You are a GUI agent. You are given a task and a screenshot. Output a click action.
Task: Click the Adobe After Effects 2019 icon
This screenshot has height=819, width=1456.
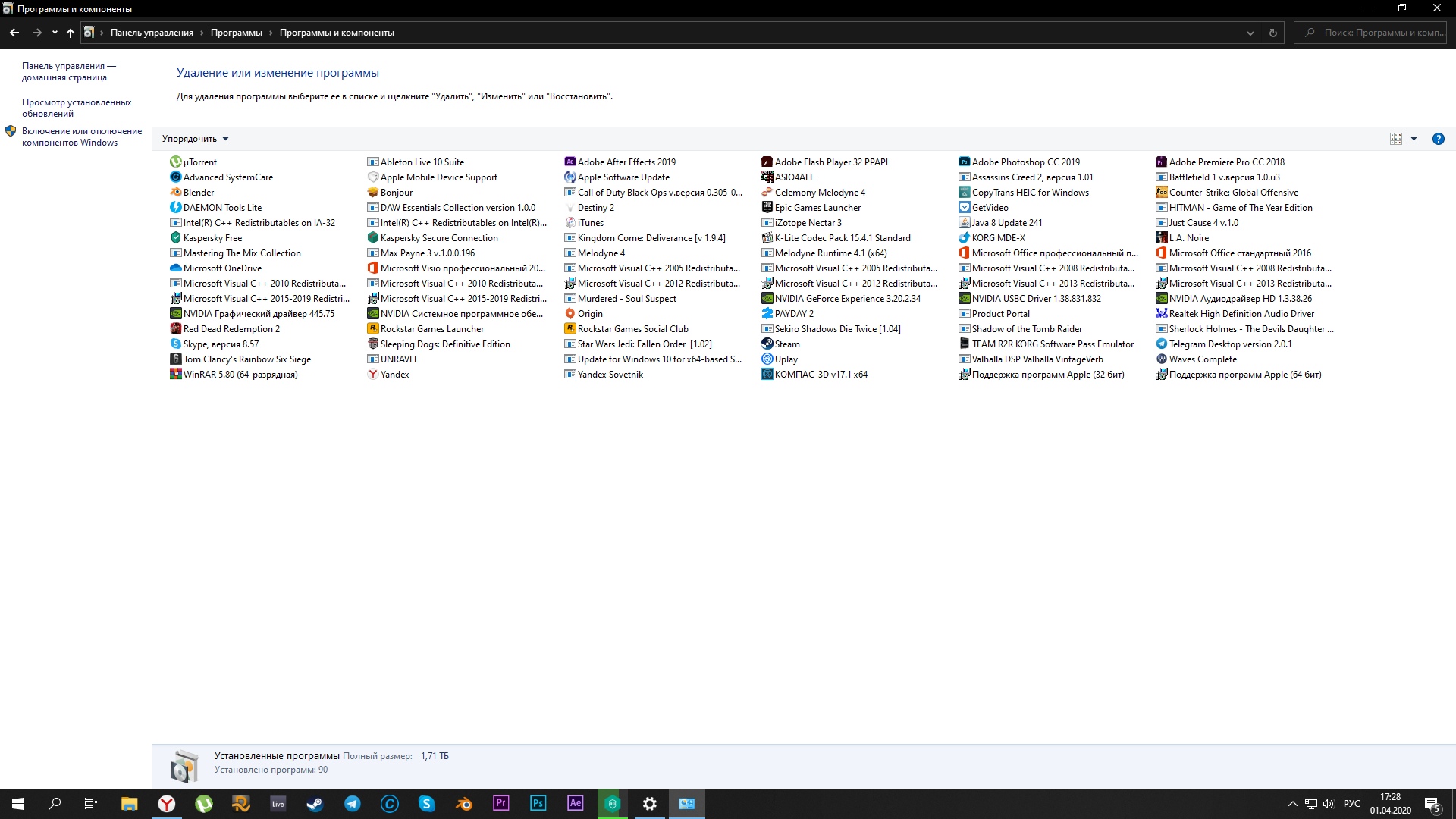click(570, 162)
